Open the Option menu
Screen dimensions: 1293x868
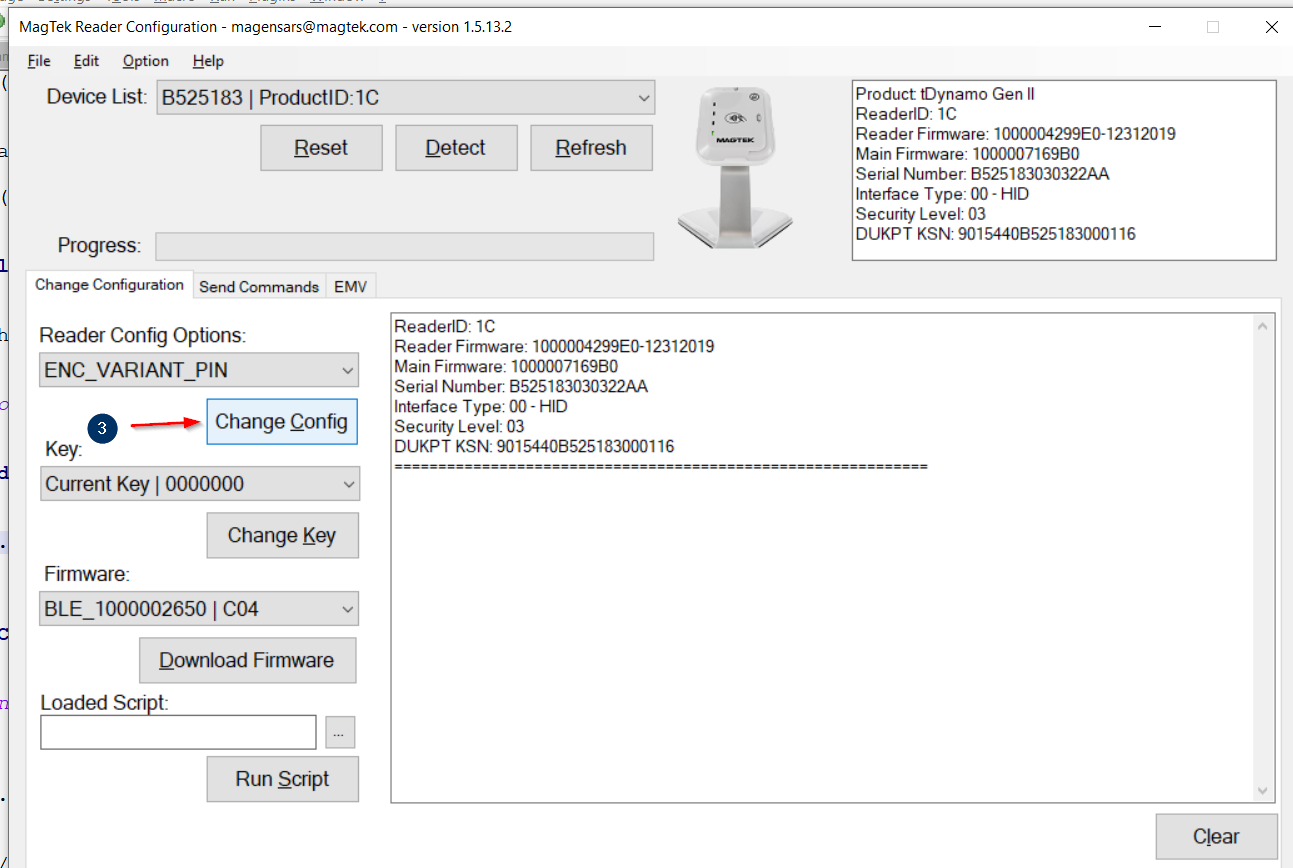click(144, 61)
